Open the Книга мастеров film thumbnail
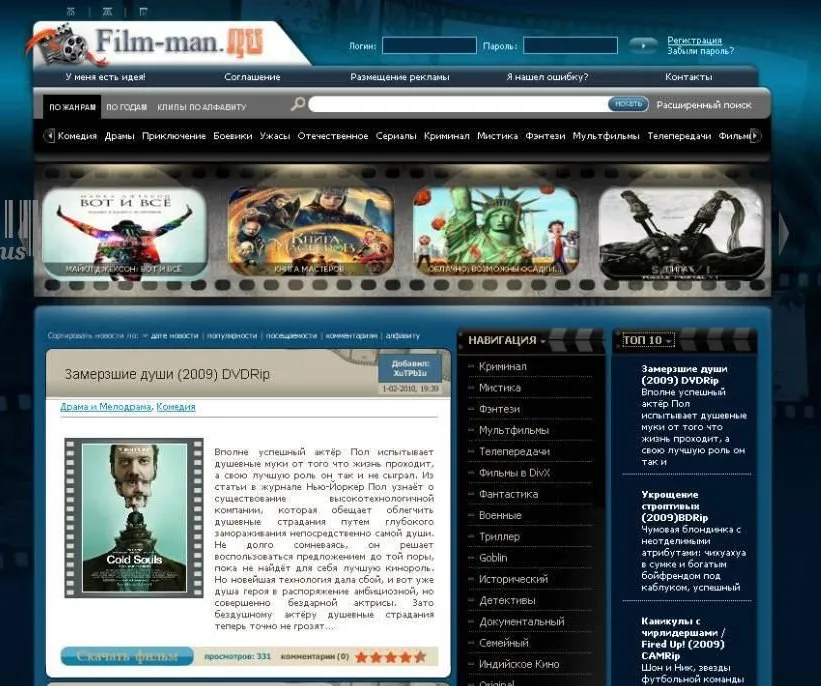 (310, 231)
